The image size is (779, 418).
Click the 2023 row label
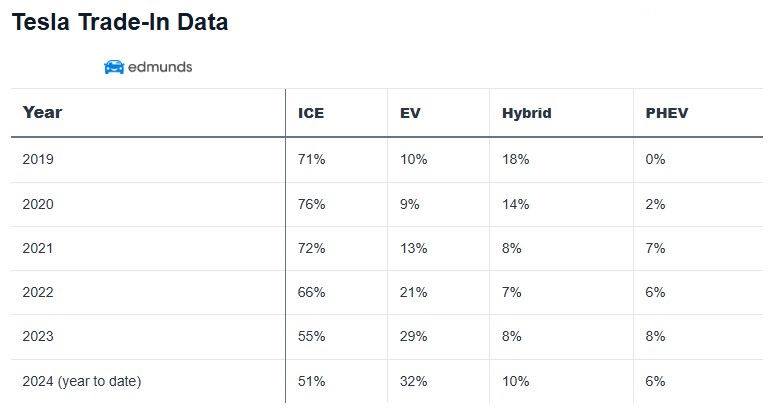[x=38, y=337]
